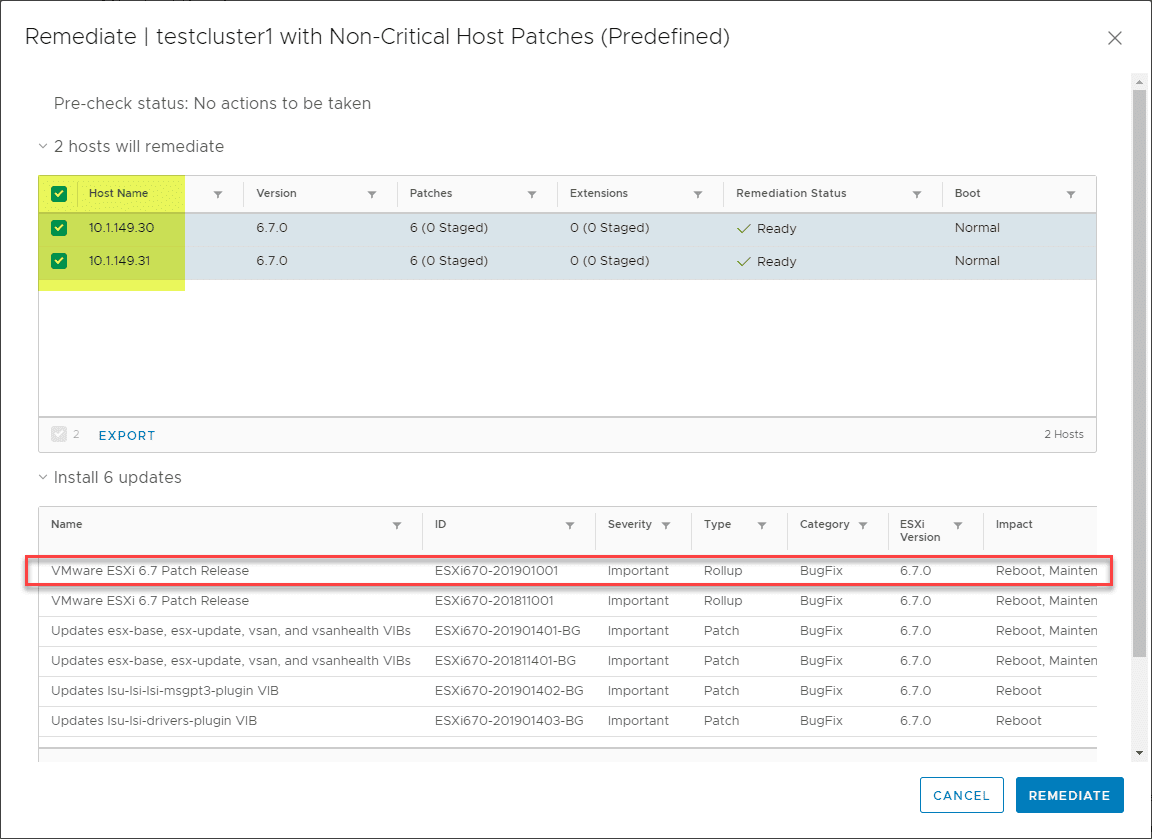The height and width of the screenshot is (839, 1152).
Task: Uncheck the select-all hosts checkbox
Action: click(58, 194)
